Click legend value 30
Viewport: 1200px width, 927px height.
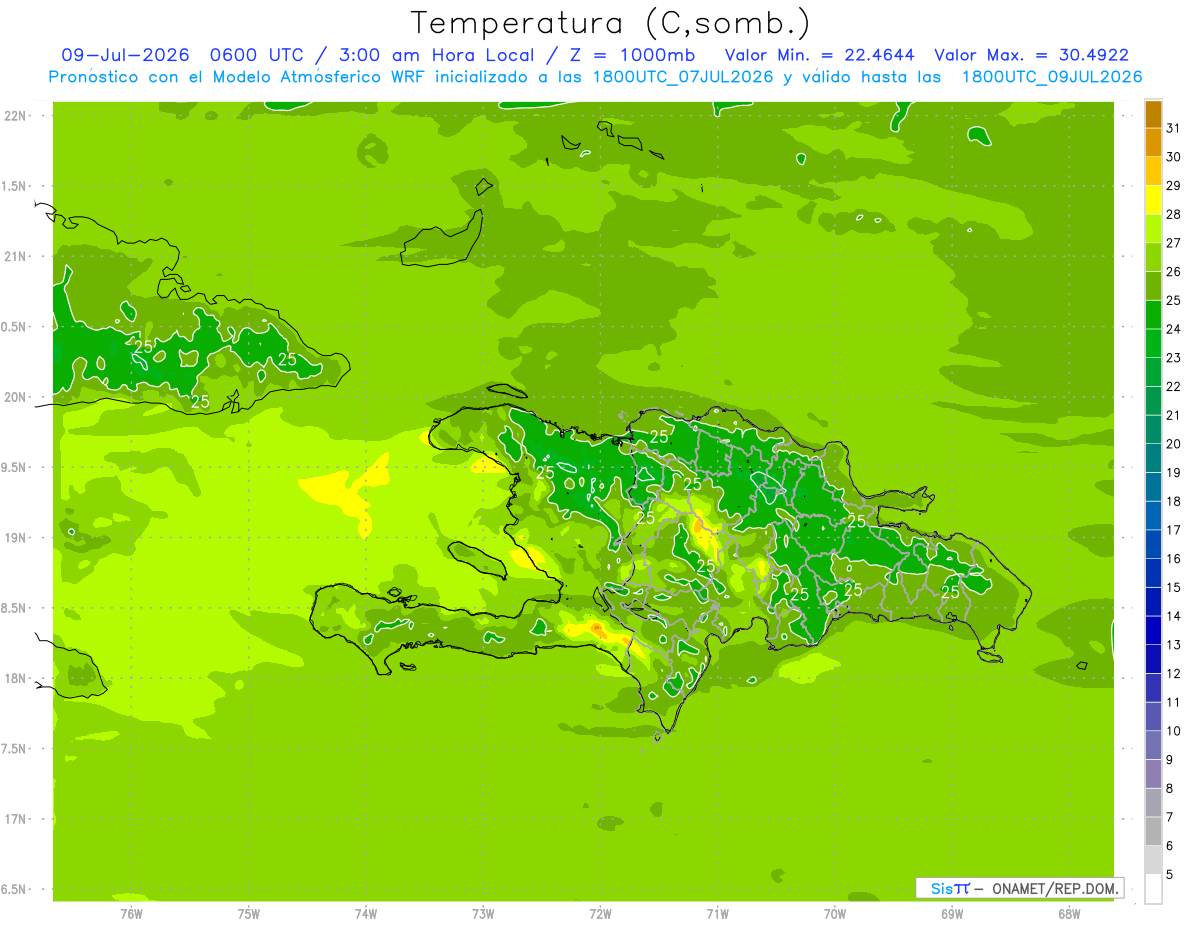1174,157
